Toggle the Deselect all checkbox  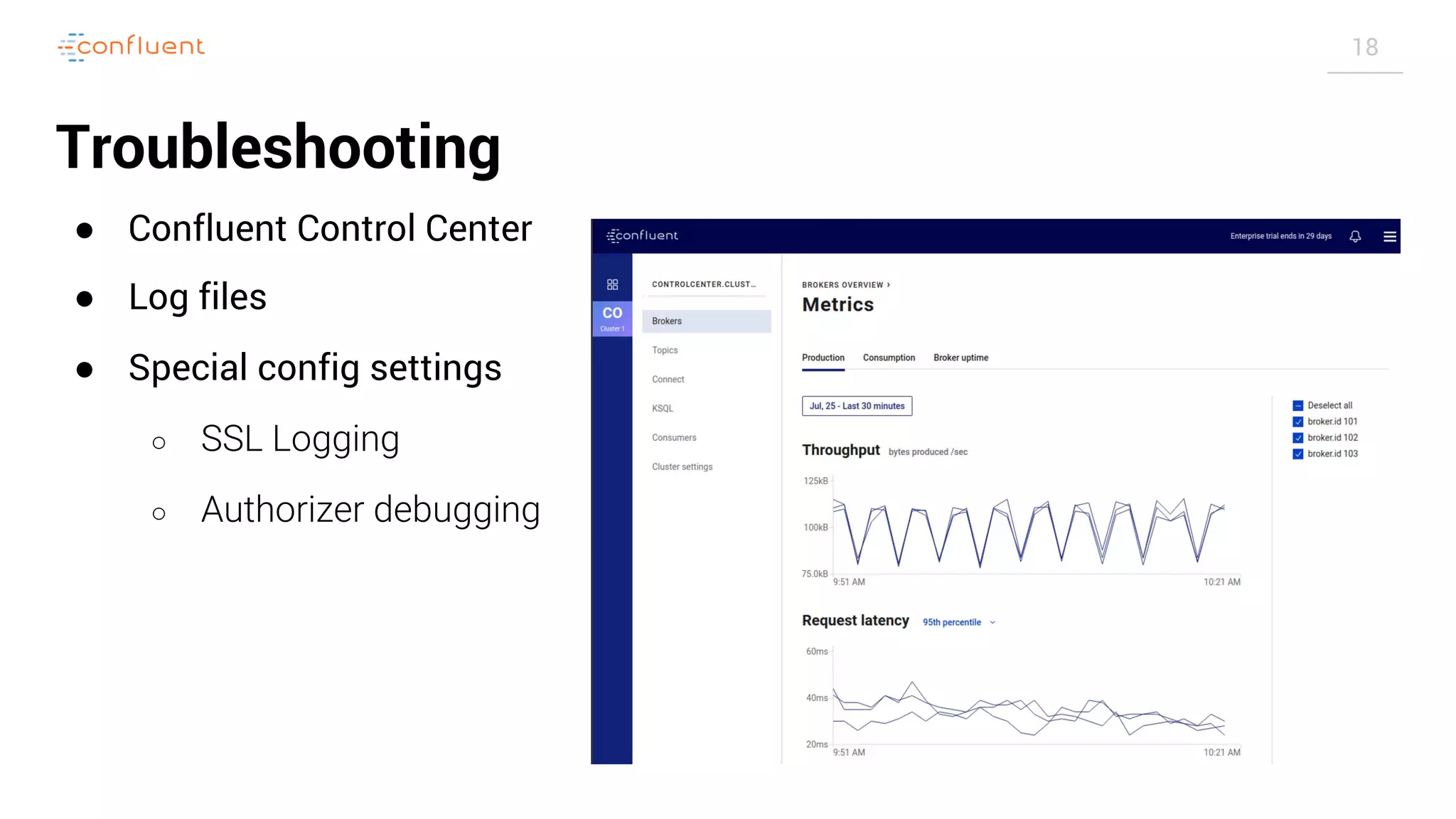[1297, 405]
